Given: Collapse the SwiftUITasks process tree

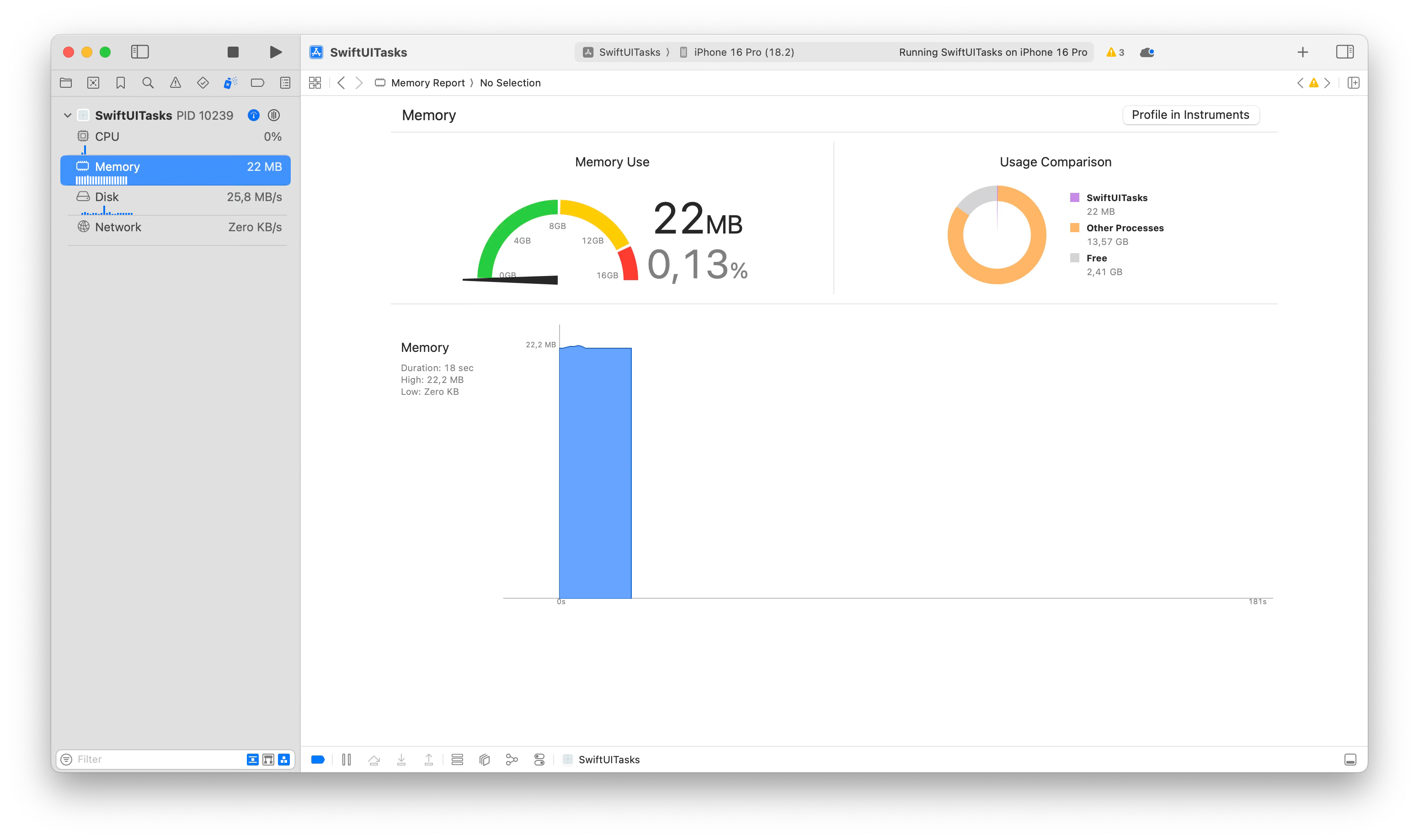Looking at the screenshot, I should coord(67,116).
